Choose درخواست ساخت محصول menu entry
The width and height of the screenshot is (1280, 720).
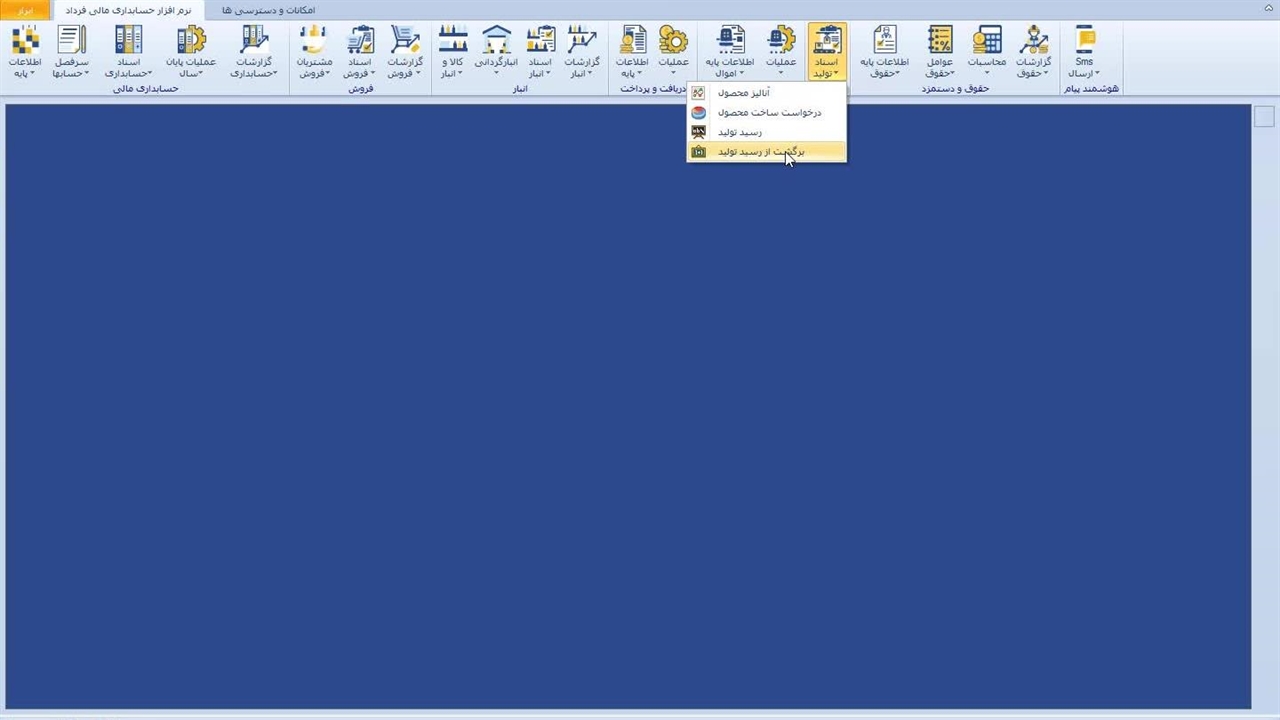coord(768,113)
